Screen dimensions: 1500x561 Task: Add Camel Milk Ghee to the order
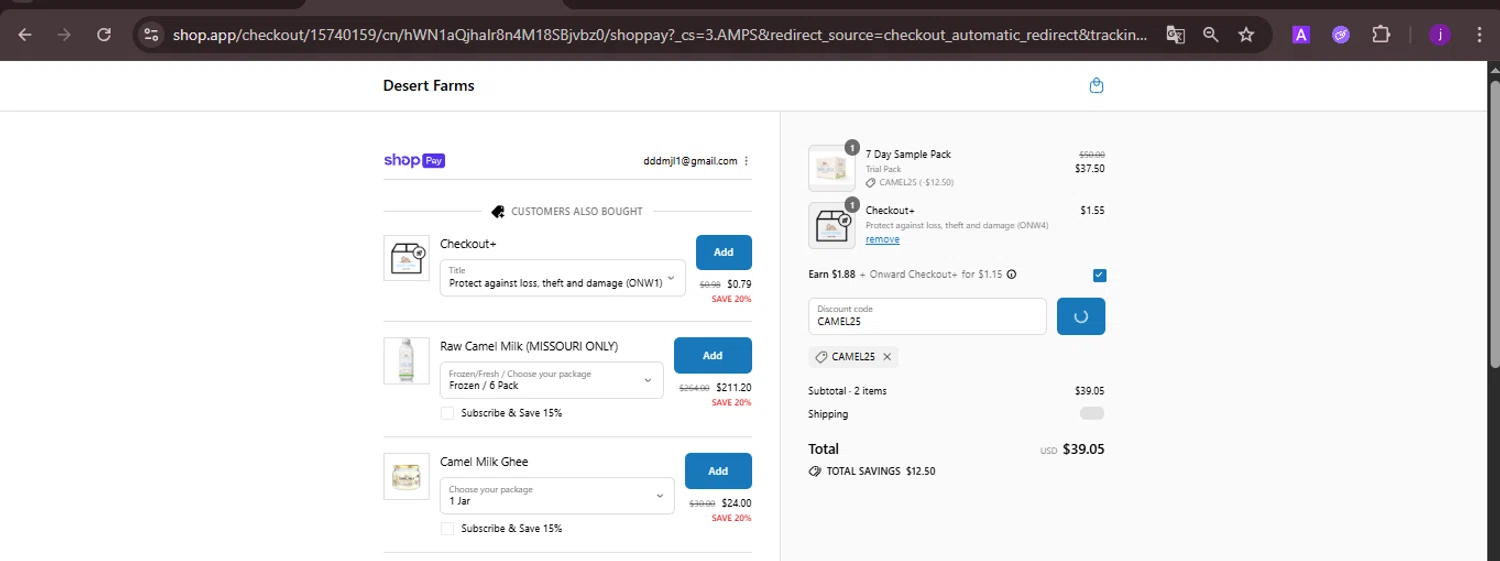click(x=718, y=471)
